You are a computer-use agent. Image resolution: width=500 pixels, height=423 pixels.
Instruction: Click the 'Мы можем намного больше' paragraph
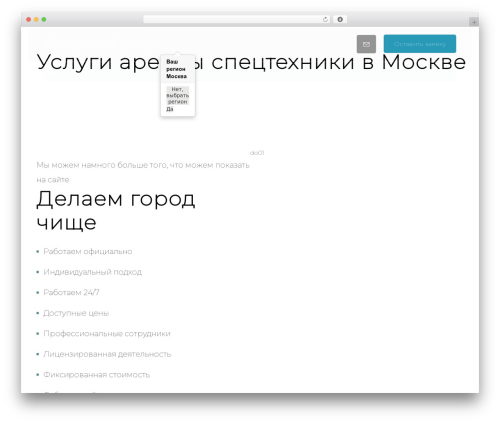(143, 172)
